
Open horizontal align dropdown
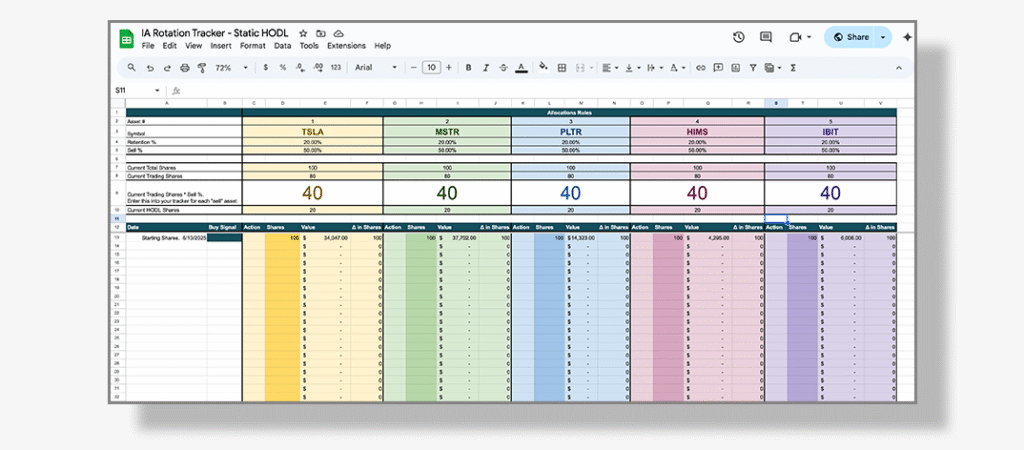click(x=610, y=67)
